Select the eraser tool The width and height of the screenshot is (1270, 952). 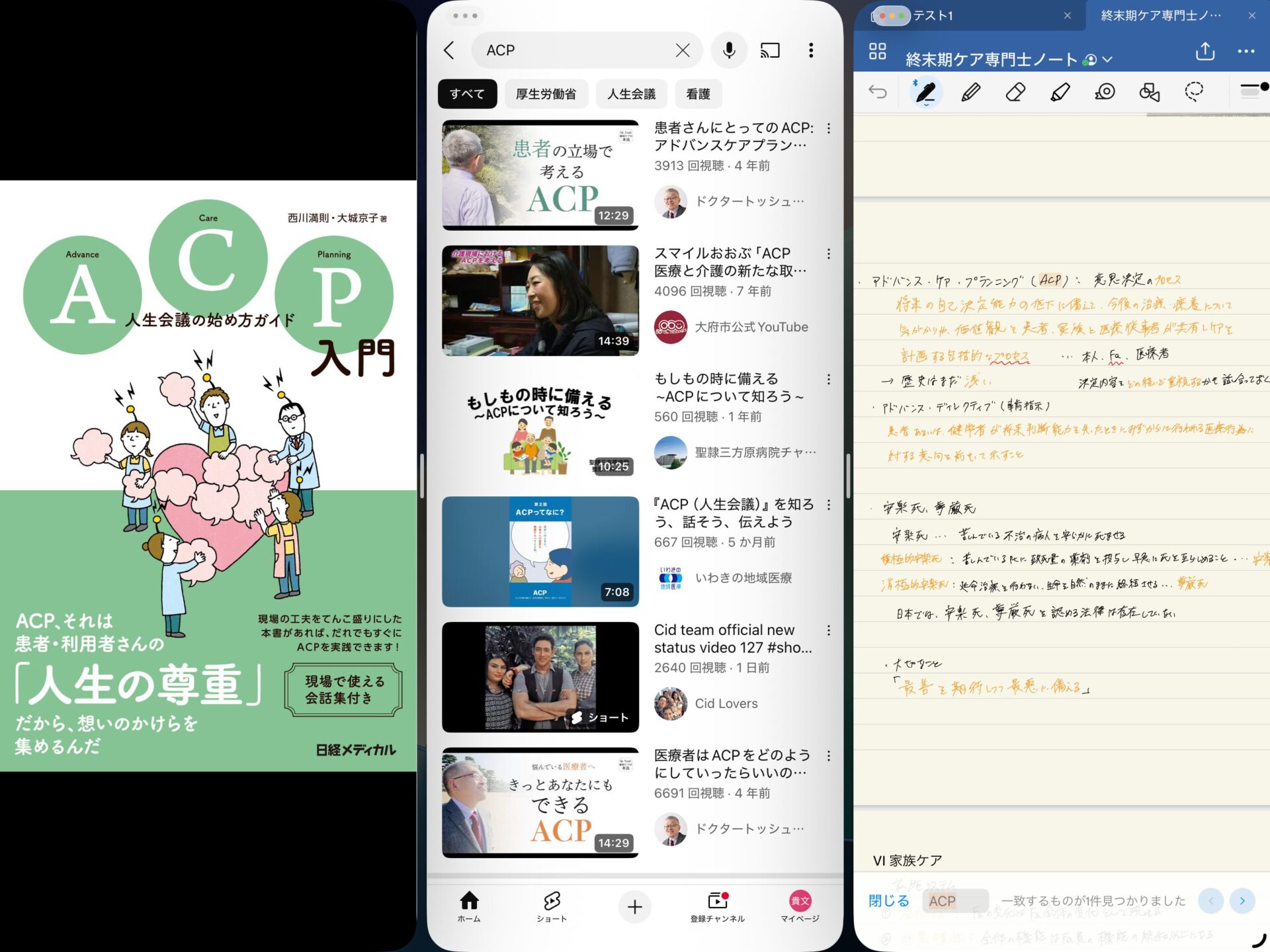pos(1015,92)
